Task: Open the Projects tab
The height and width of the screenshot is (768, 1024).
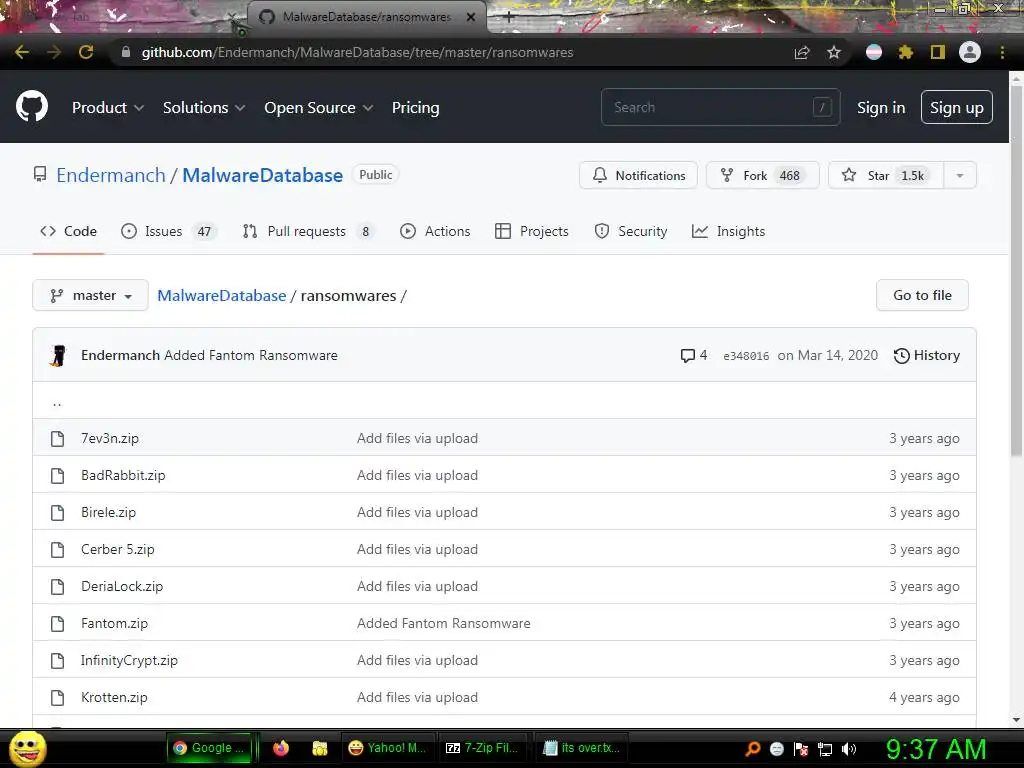Action: [x=532, y=231]
